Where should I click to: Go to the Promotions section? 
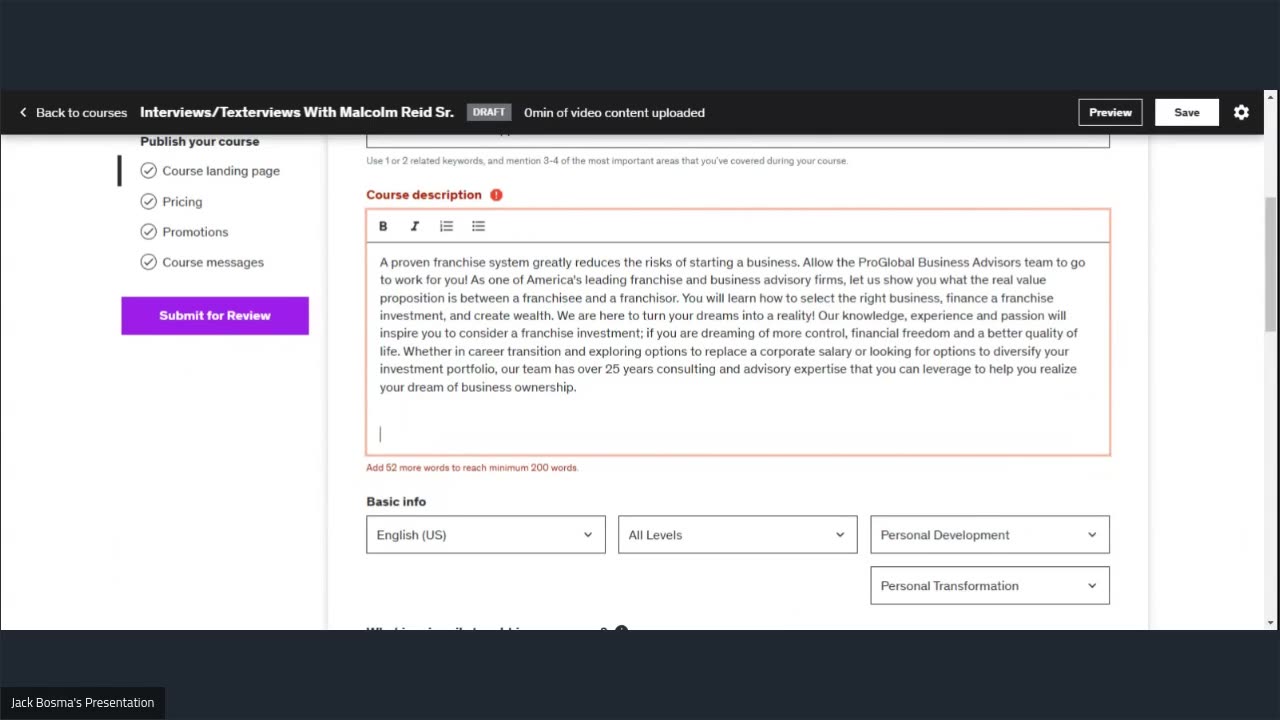point(195,232)
